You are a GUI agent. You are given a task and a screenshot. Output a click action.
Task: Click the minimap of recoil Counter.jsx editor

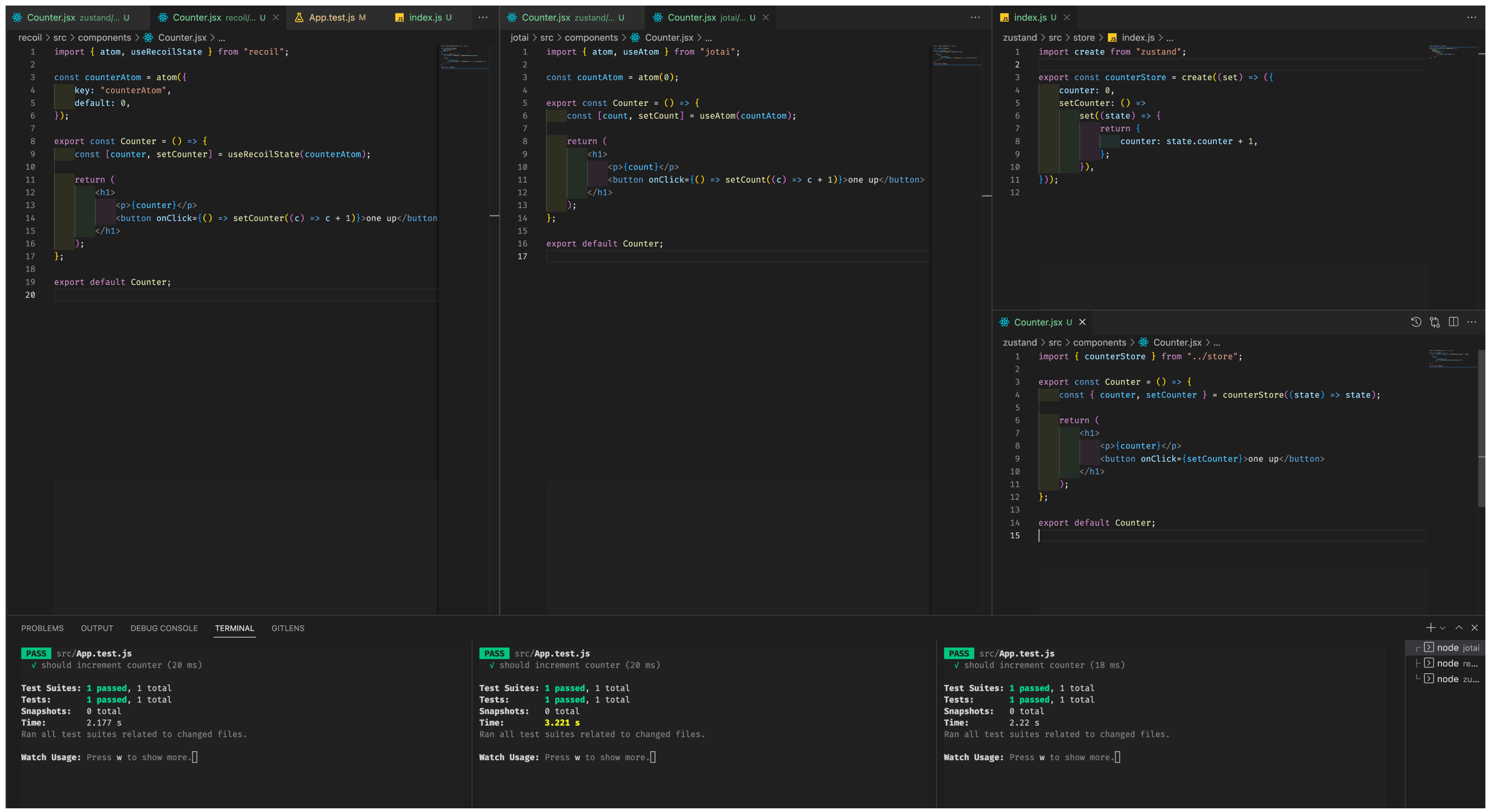[x=464, y=58]
